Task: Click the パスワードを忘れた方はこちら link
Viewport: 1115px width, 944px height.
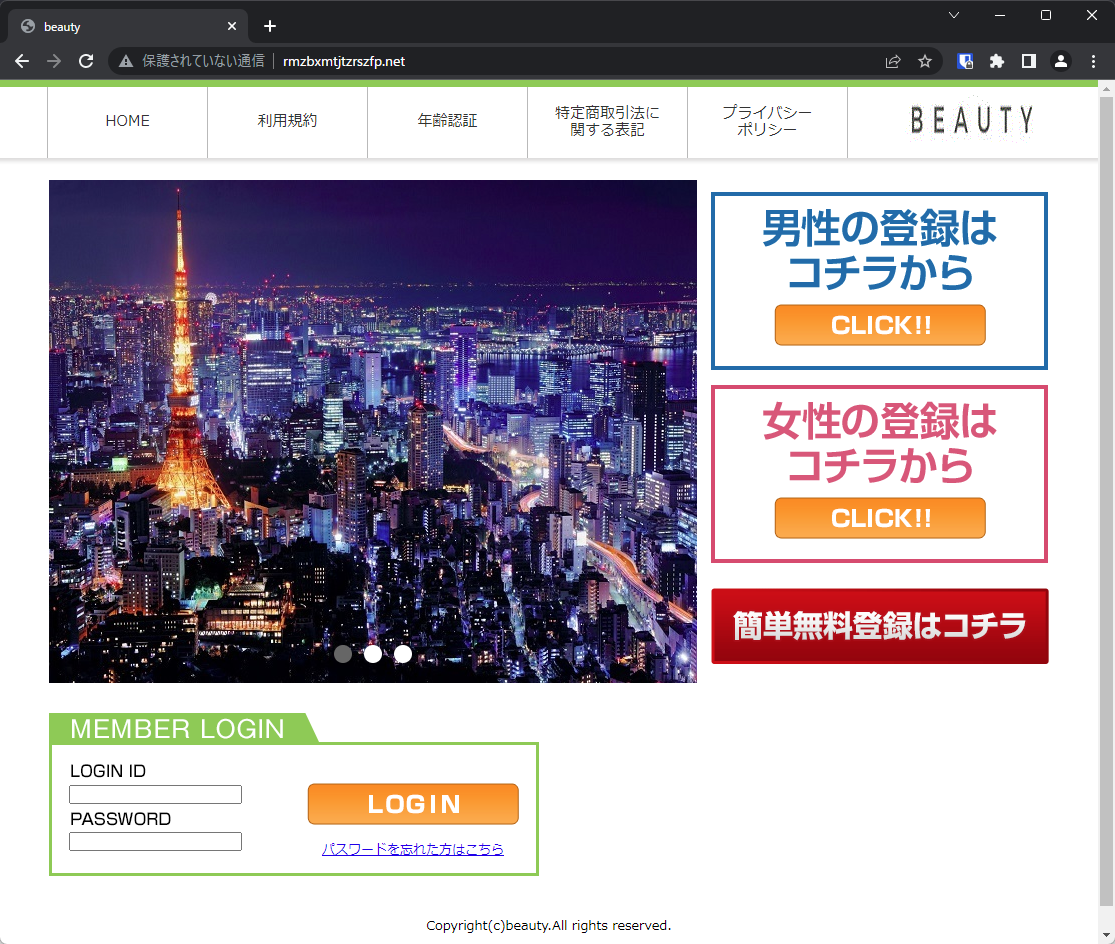Action: 412,849
